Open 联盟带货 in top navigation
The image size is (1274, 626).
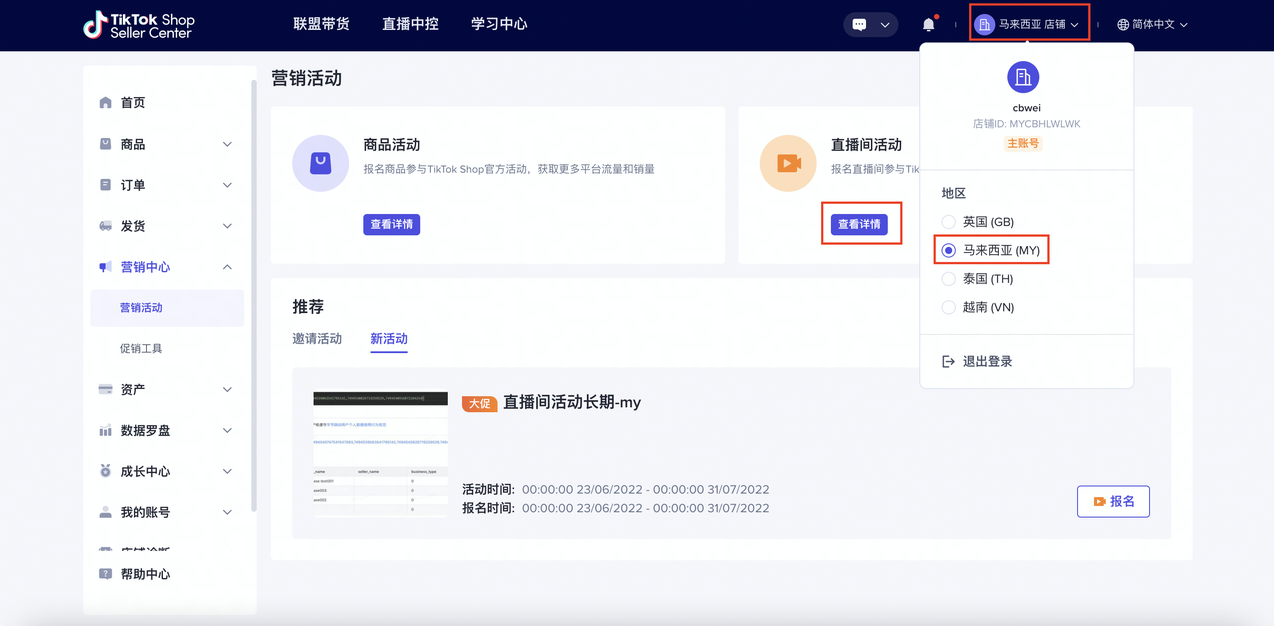click(321, 24)
